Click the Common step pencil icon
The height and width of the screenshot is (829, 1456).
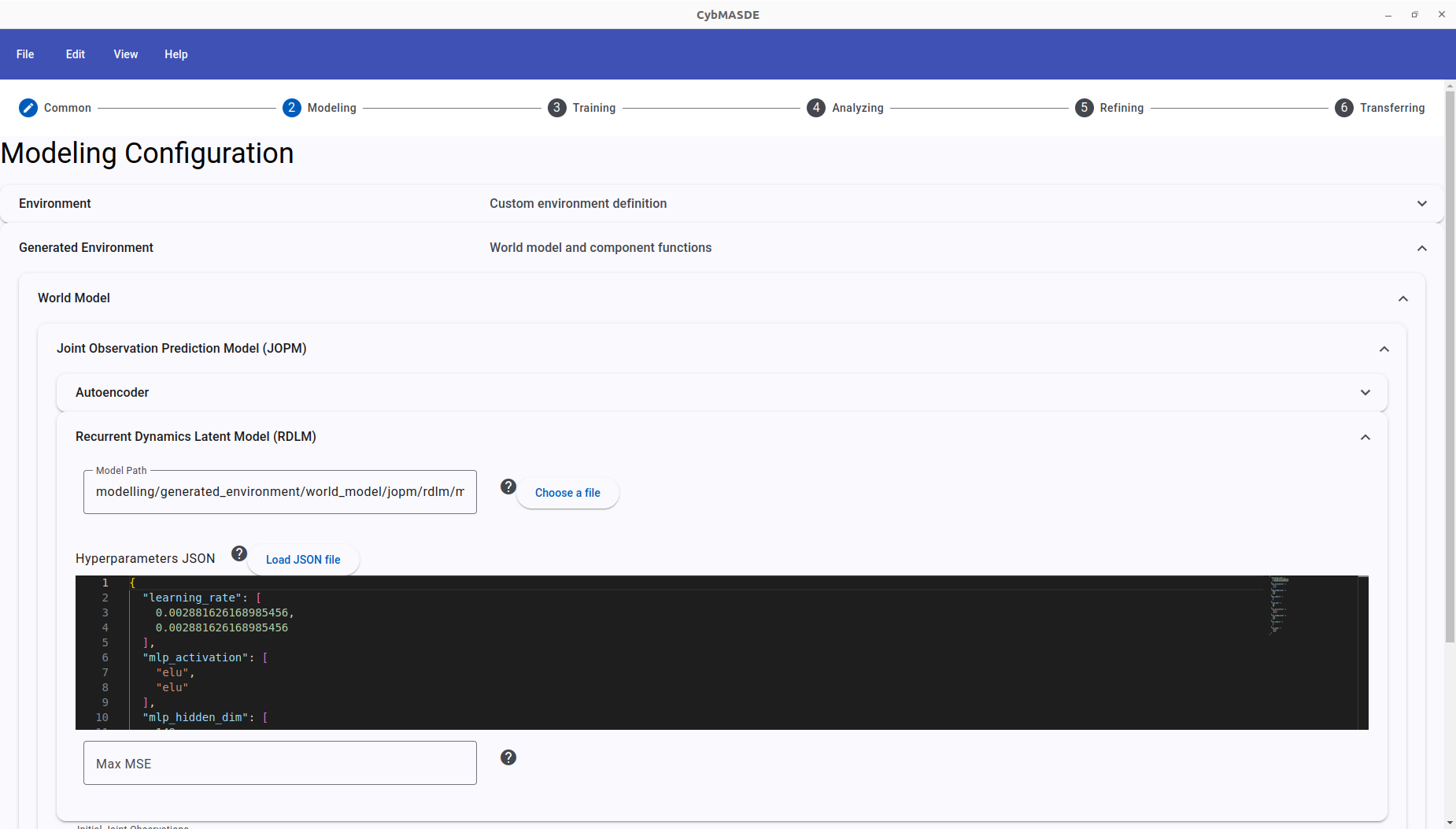[28, 108]
